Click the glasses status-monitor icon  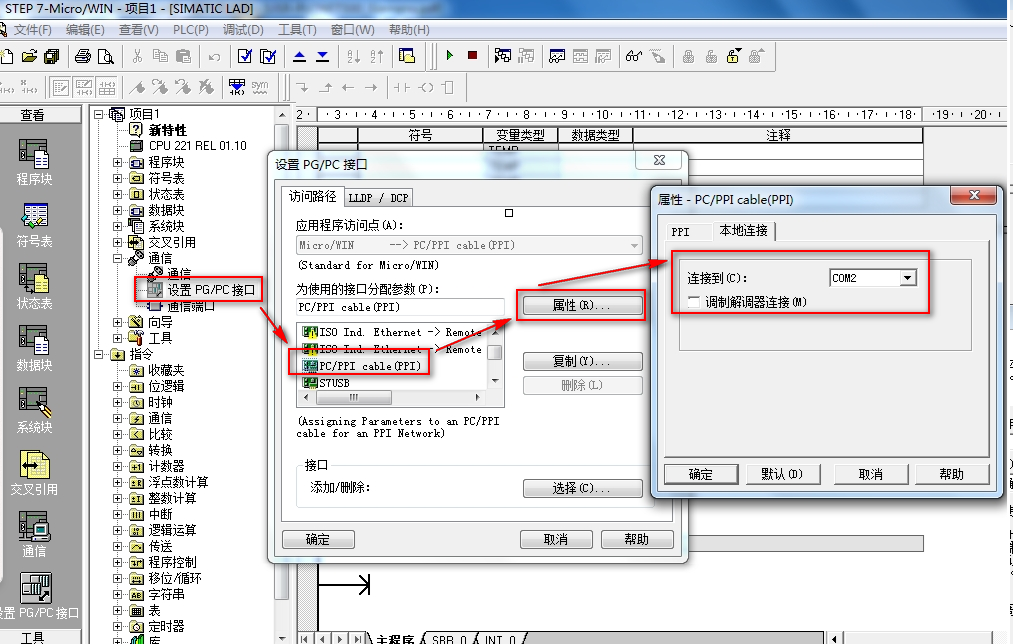pos(634,57)
